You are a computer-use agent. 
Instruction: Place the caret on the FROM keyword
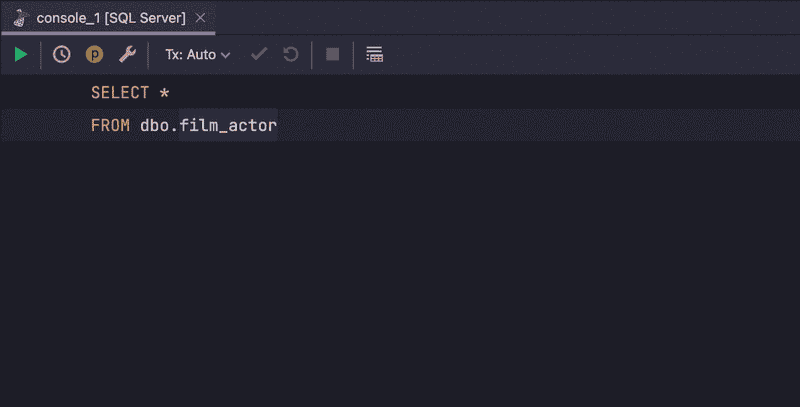coord(110,125)
